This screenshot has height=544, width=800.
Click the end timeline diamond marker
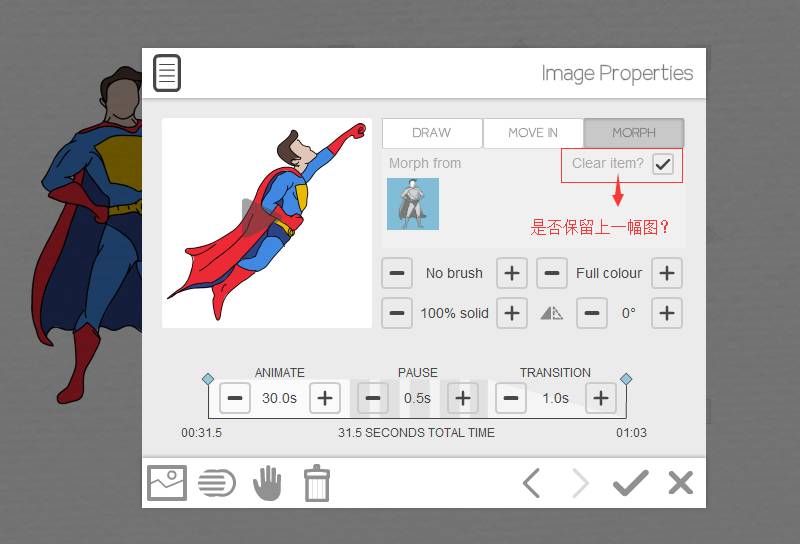626,379
